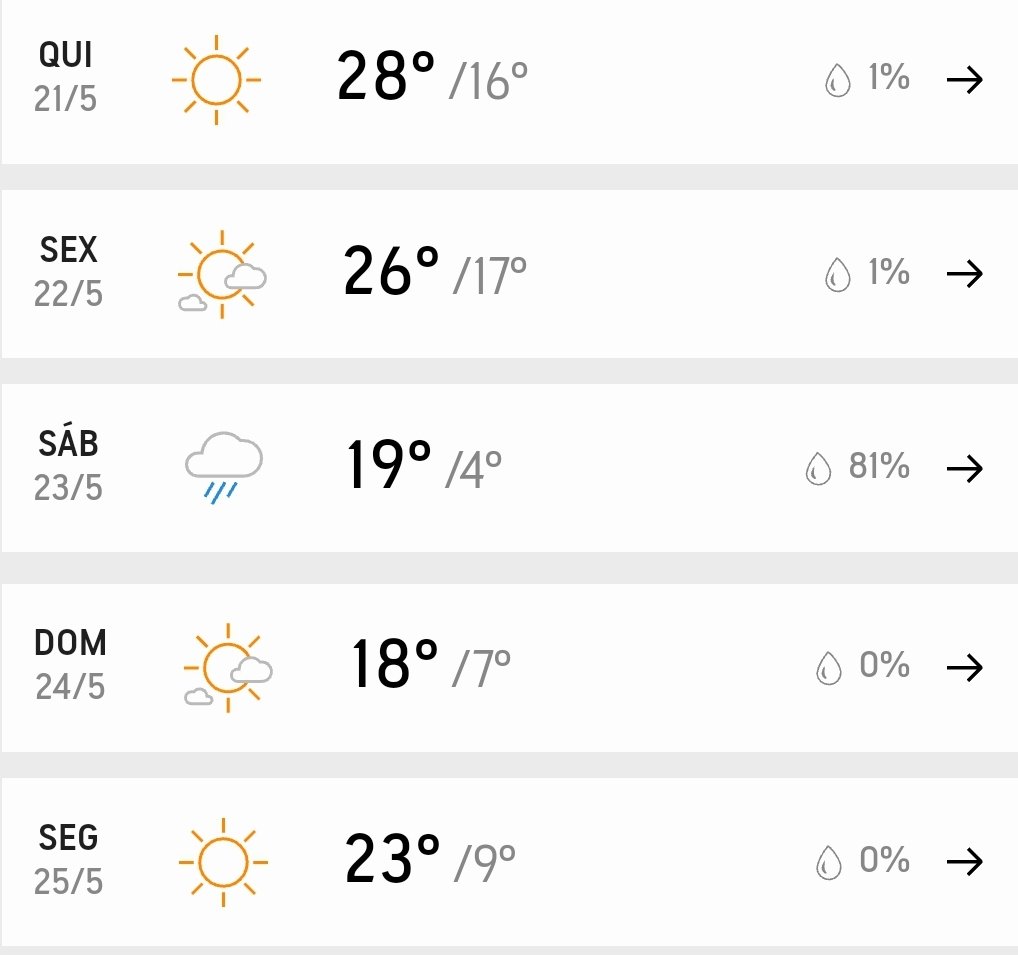Click the raindrop icon on the SEG row
1018x955 pixels.
click(828, 862)
